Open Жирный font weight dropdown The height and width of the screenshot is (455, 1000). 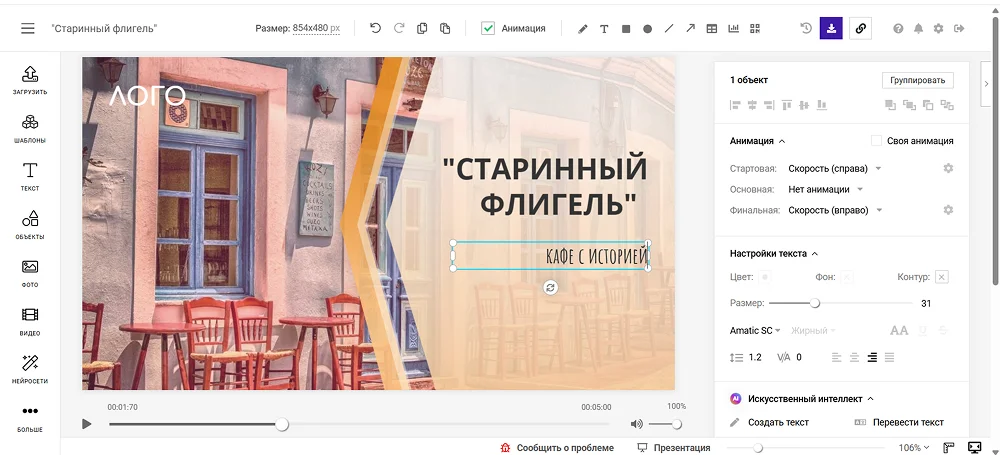(x=813, y=331)
